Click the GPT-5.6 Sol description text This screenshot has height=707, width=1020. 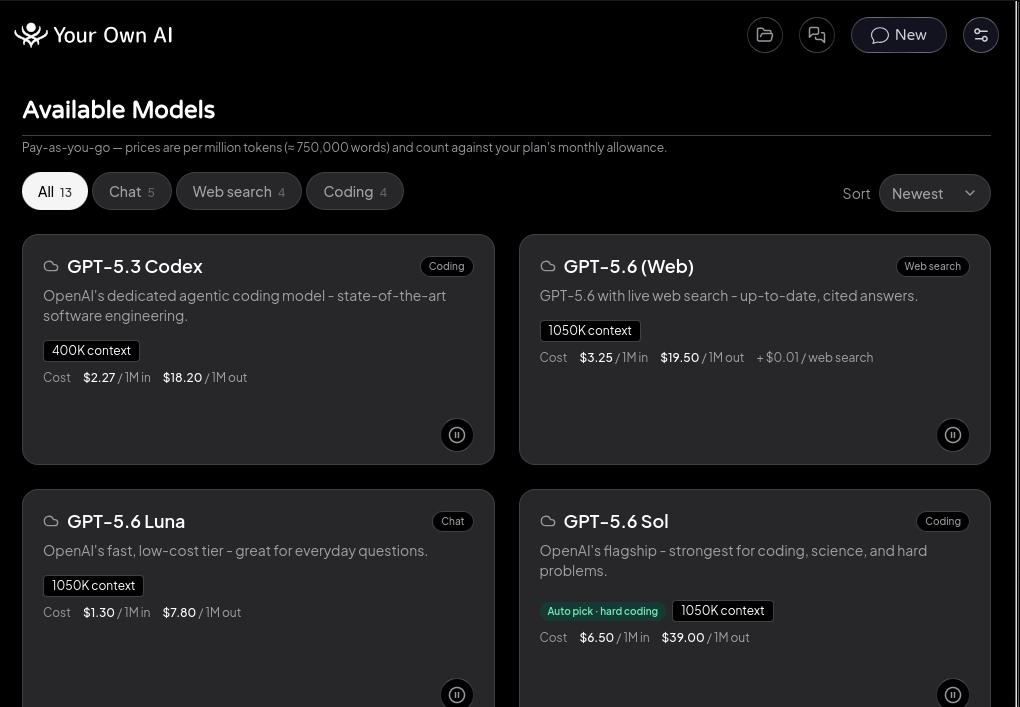point(733,561)
